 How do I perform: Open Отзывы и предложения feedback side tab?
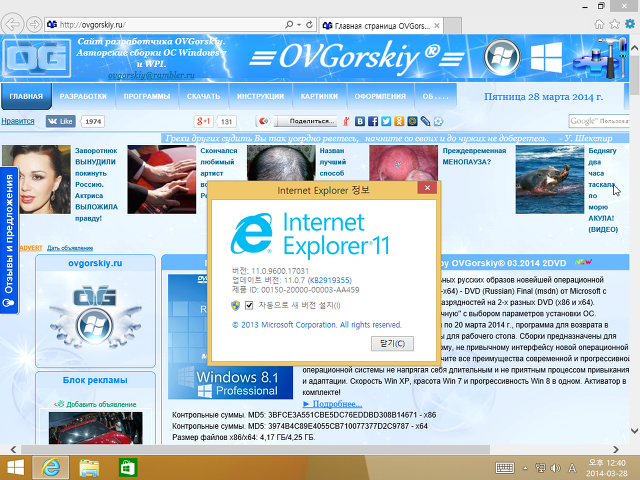[9, 240]
